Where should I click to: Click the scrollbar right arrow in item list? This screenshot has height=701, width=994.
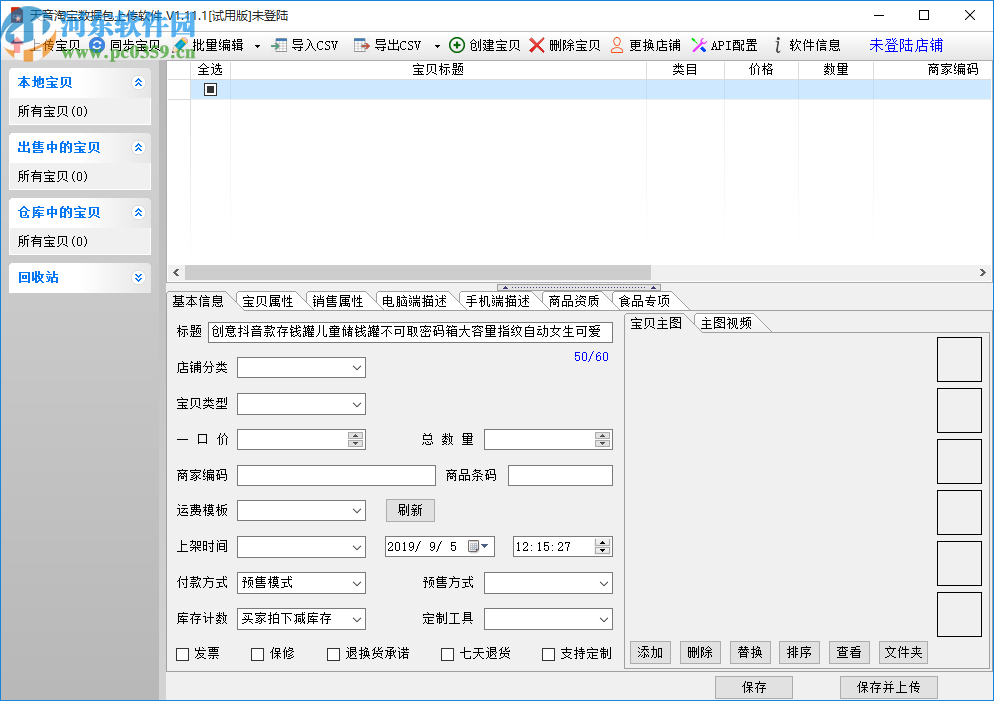983,273
